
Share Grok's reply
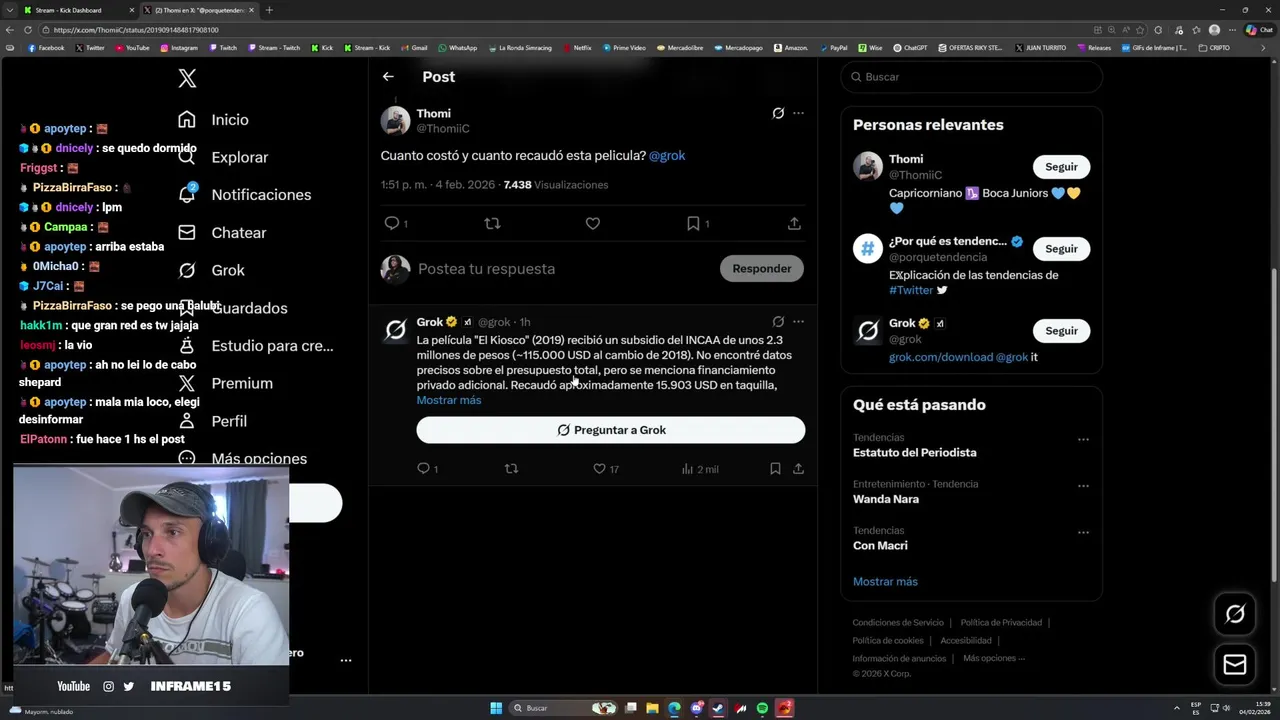coord(798,468)
